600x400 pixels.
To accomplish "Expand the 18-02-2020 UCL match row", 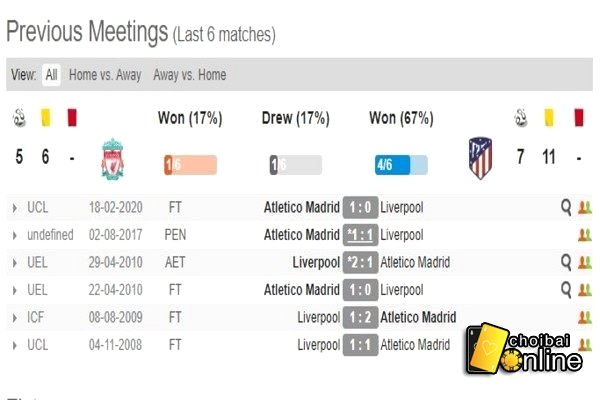I will coord(15,208).
